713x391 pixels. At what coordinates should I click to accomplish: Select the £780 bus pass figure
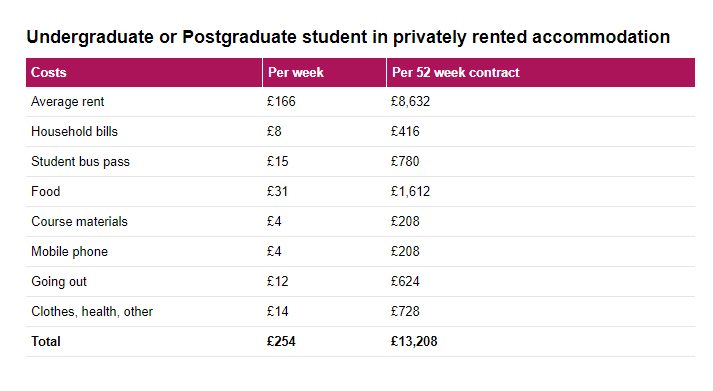pos(405,161)
